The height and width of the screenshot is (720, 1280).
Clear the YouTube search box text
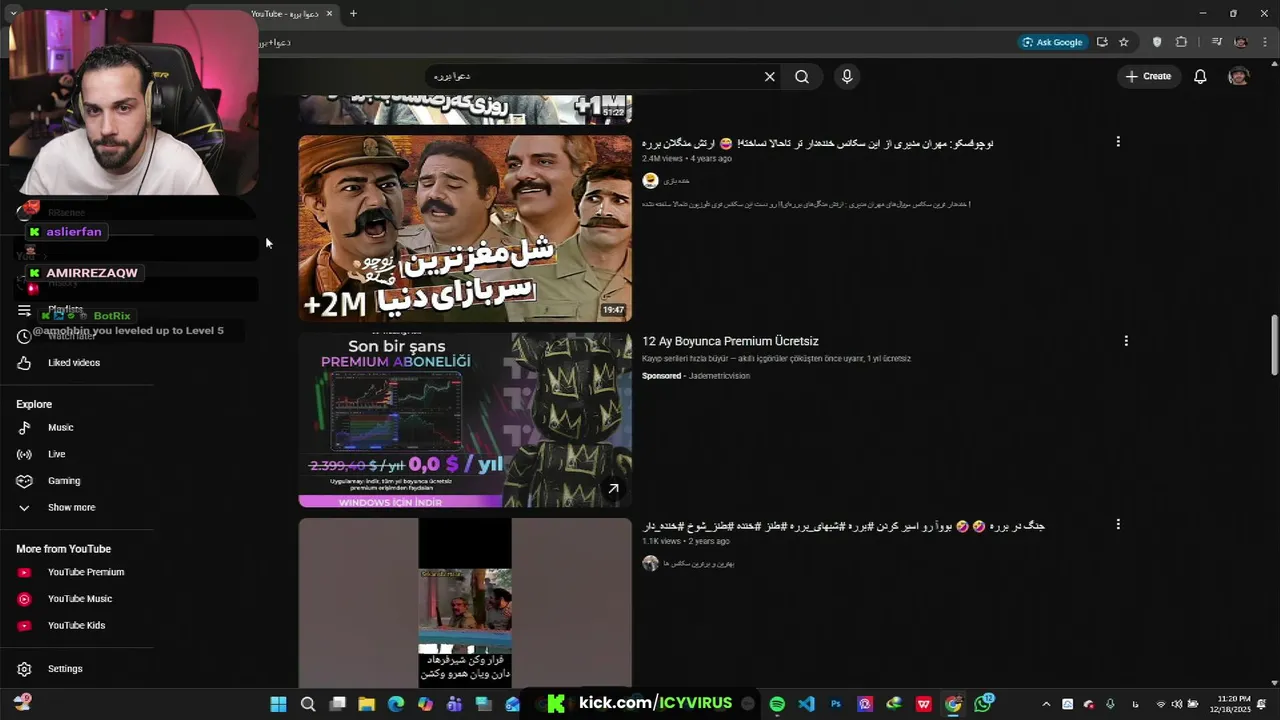click(x=770, y=76)
